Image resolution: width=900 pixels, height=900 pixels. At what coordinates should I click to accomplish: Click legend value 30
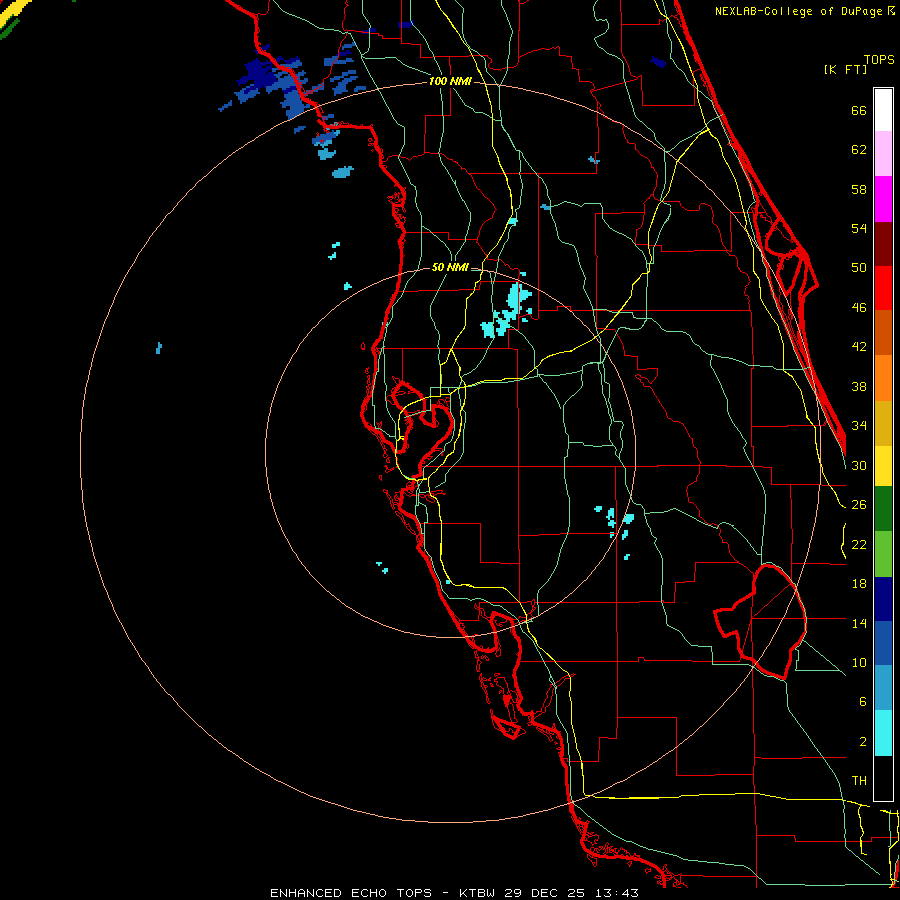tap(859, 465)
